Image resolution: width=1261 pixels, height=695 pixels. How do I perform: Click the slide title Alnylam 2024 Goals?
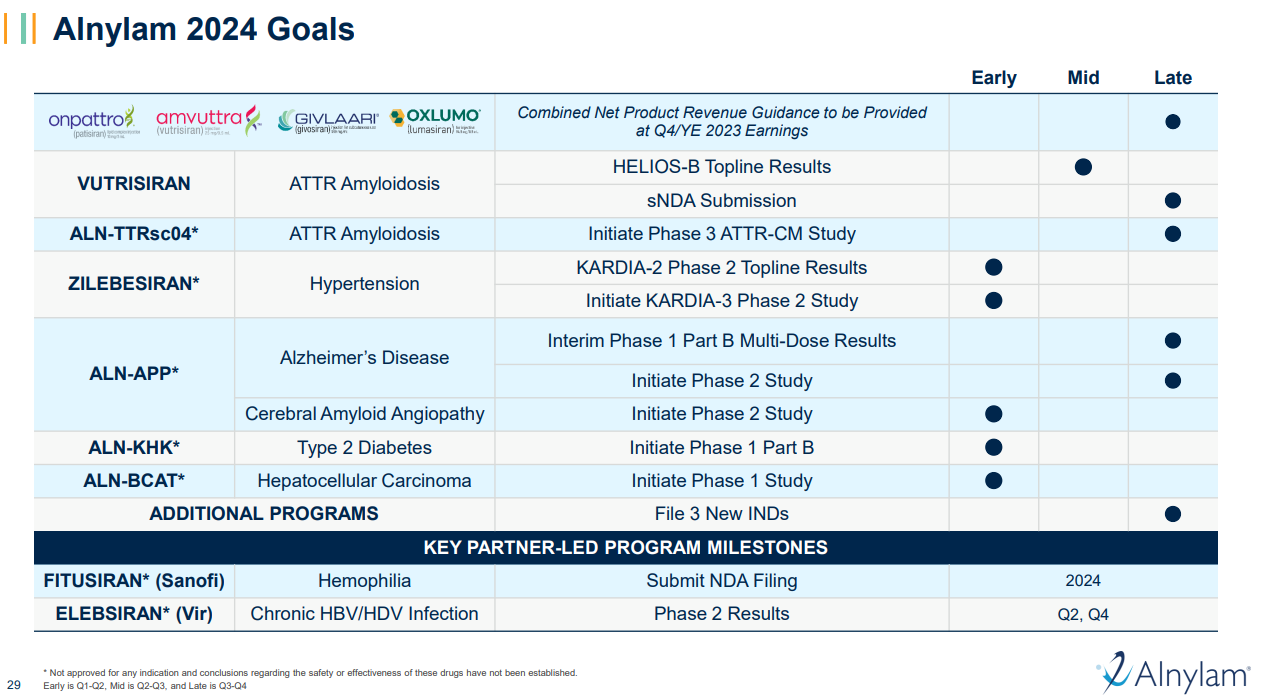coord(204,29)
